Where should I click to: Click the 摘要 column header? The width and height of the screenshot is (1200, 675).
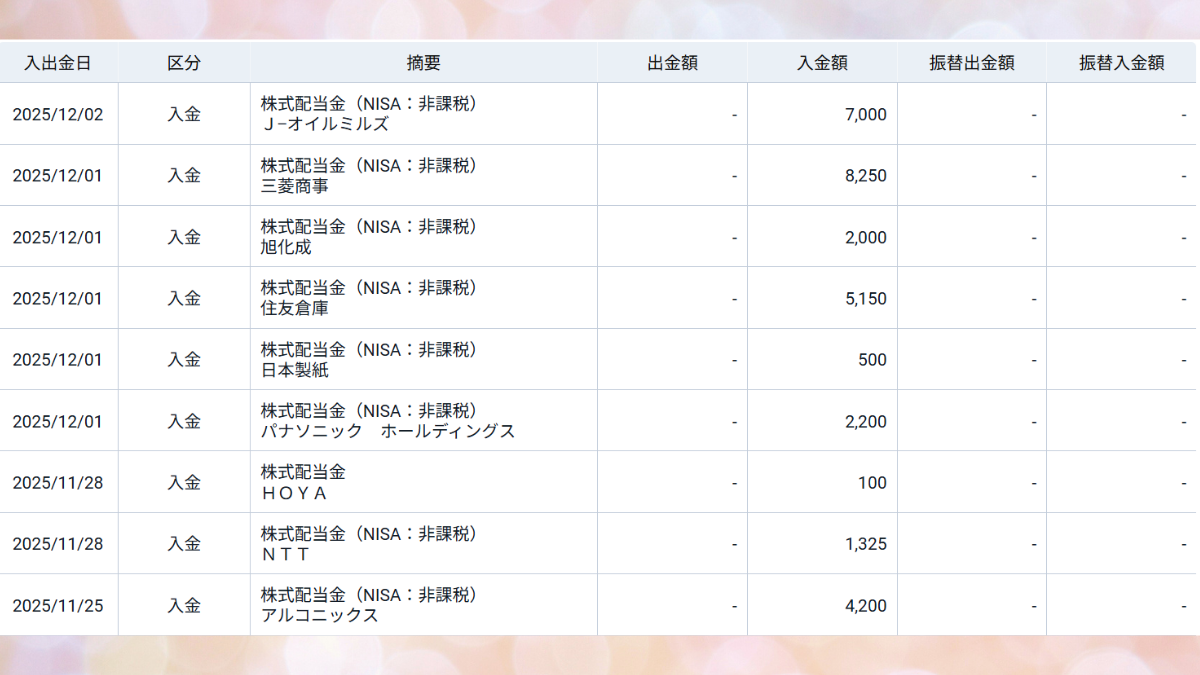coord(423,62)
